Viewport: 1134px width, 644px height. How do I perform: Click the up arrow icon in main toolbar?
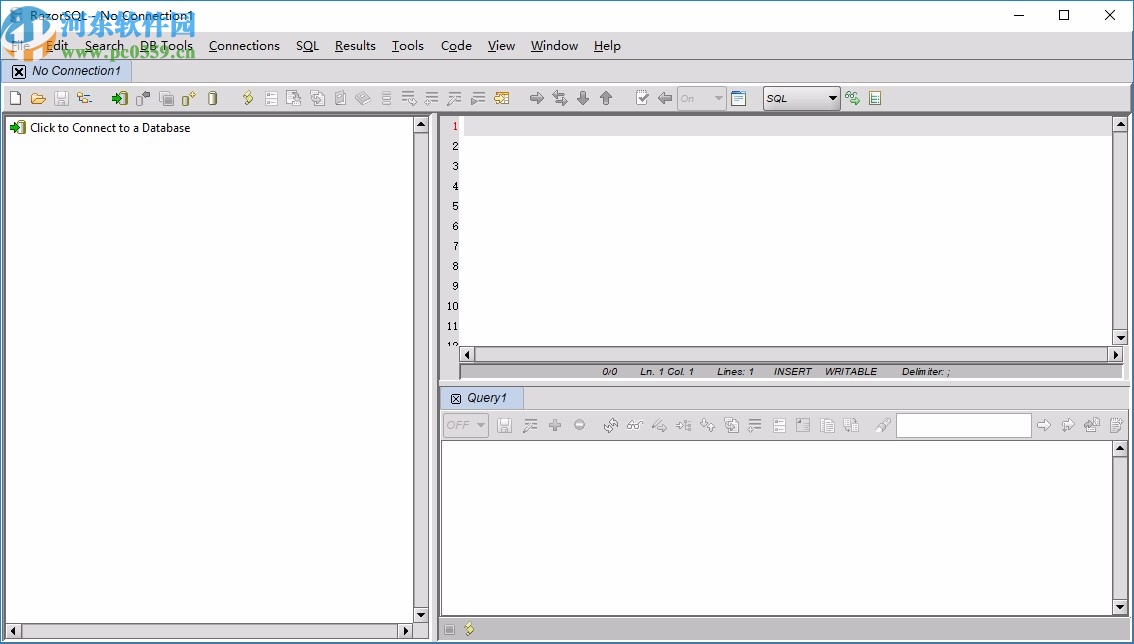(x=605, y=98)
